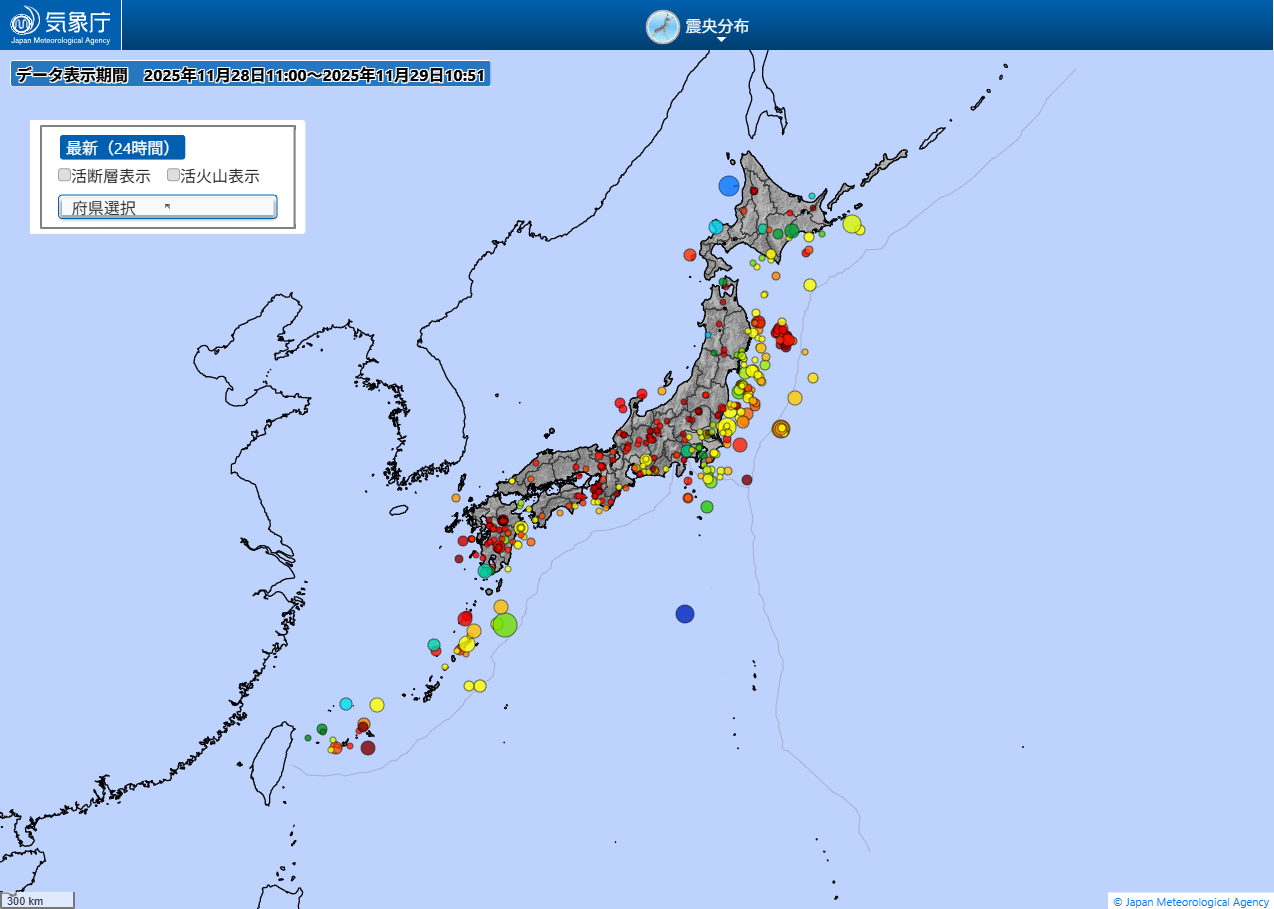
Task: Click the large yellow-green epicenter east of Hokkaido
Action: click(852, 224)
